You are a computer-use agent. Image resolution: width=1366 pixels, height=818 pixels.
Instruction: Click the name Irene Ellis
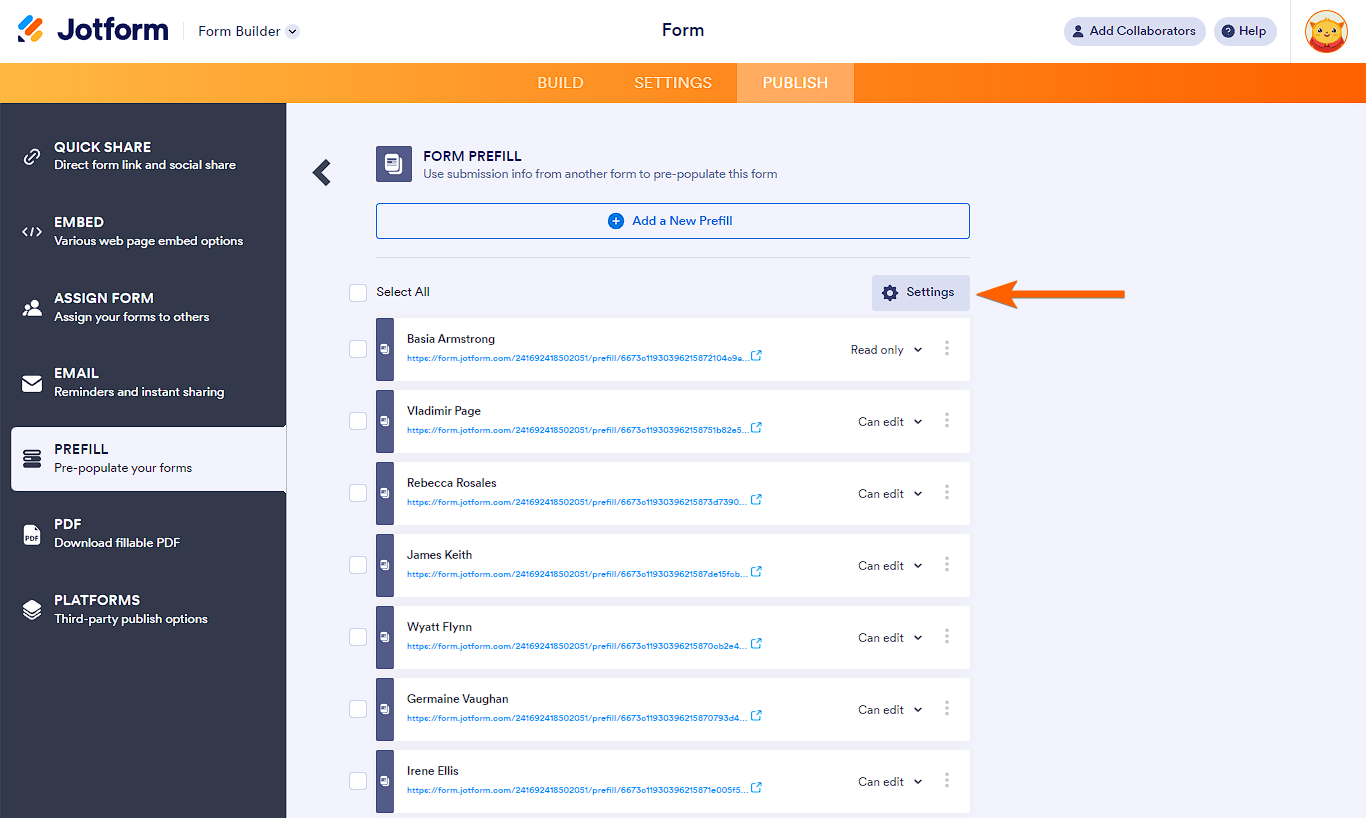[433, 771]
